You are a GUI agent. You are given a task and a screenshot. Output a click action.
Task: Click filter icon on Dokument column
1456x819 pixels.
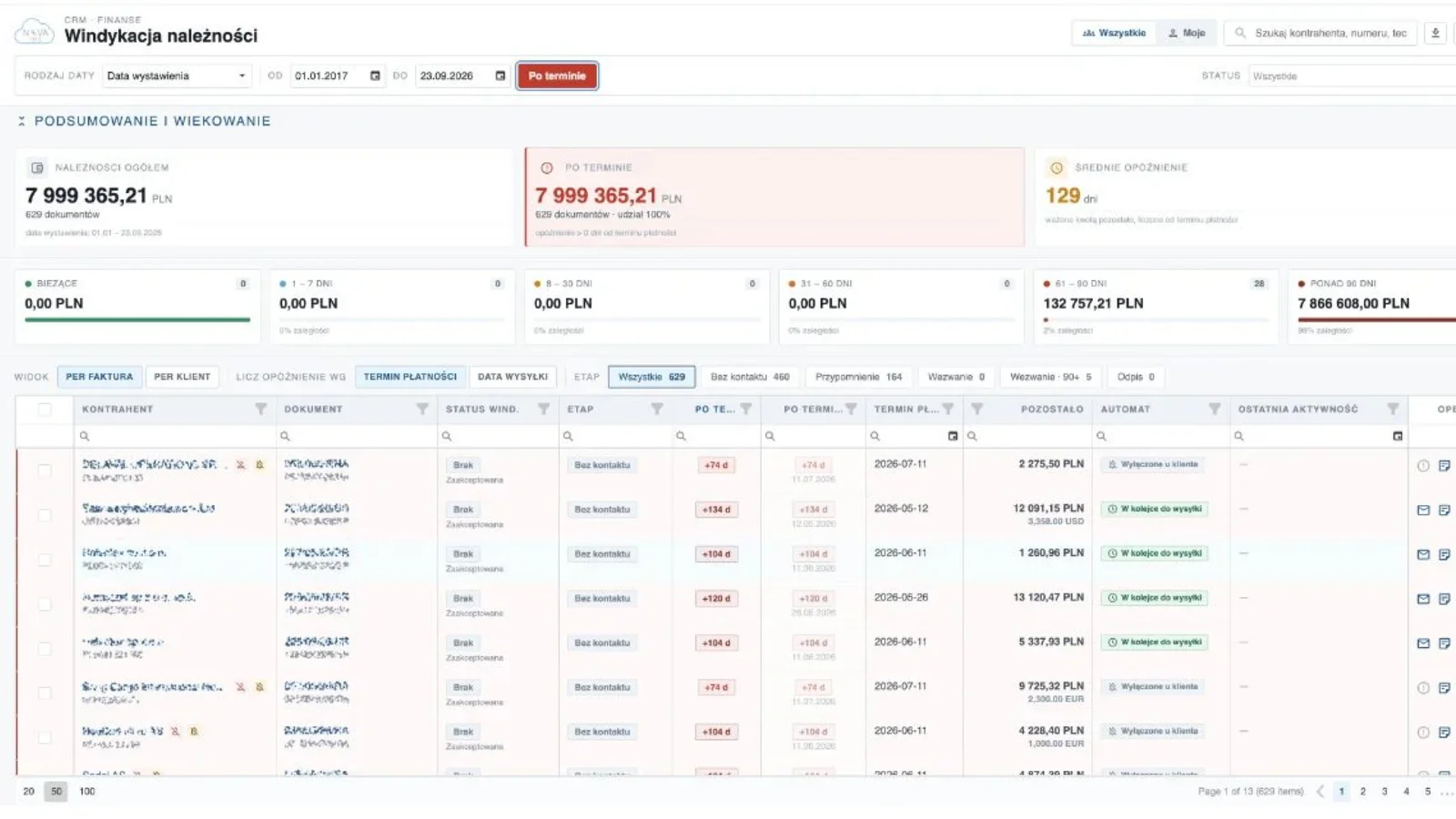pyautogui.click(x=422, y=409)
